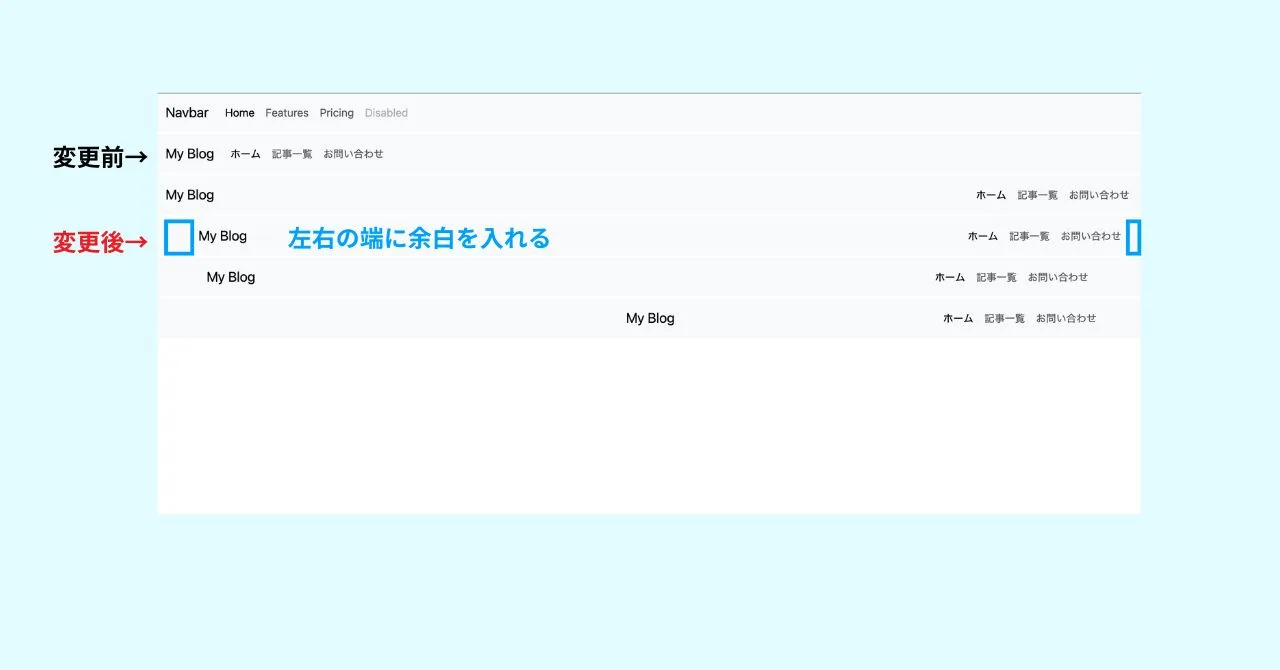Click お問い合わせ in the centered-brand navbar
The width and height of the screenshot is (1280, 670).
[1066, 318]
